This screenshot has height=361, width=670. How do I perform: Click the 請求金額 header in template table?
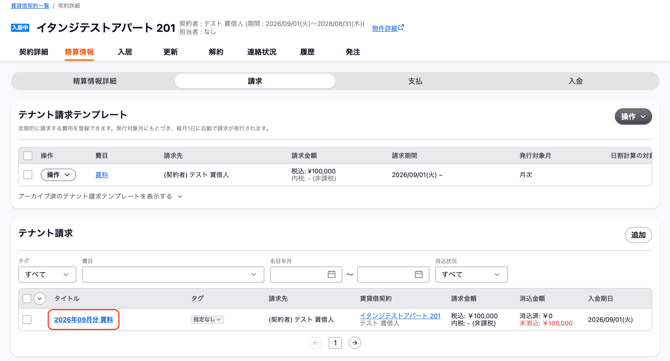pyautogui.click(x=304, y=156)
